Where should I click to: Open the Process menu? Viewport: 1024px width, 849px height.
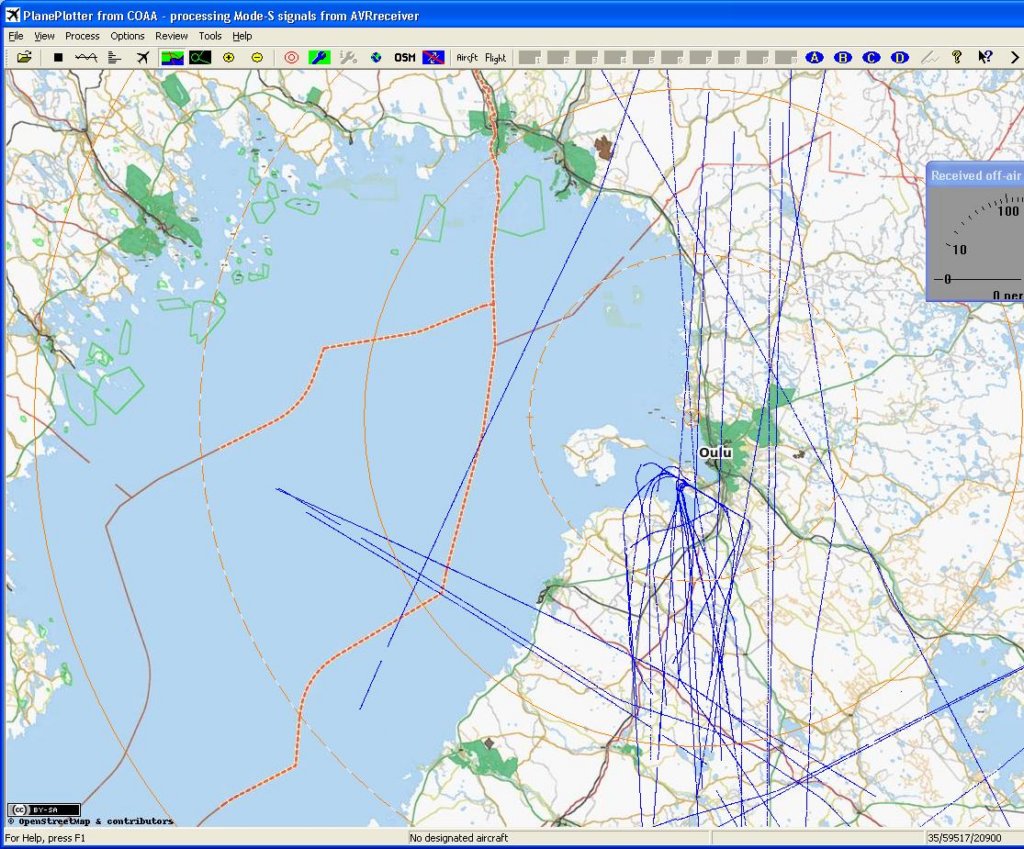tap(82, 36)
